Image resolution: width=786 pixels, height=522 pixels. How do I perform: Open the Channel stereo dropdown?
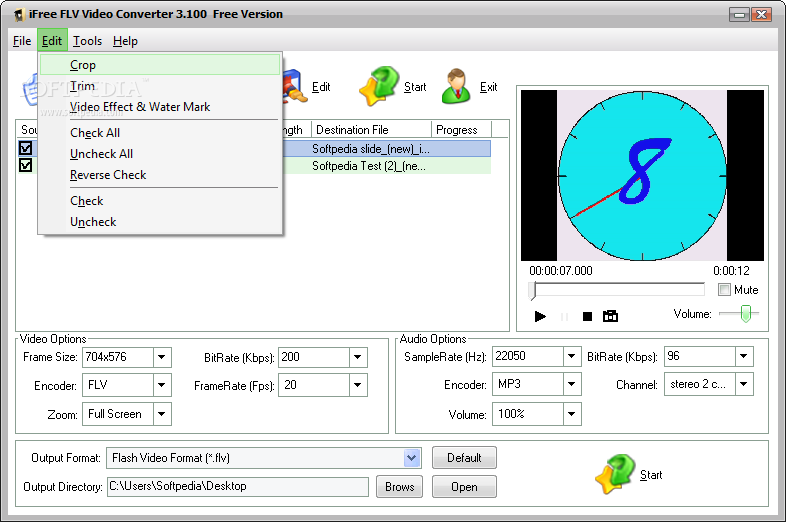click(x=743, y=384)
